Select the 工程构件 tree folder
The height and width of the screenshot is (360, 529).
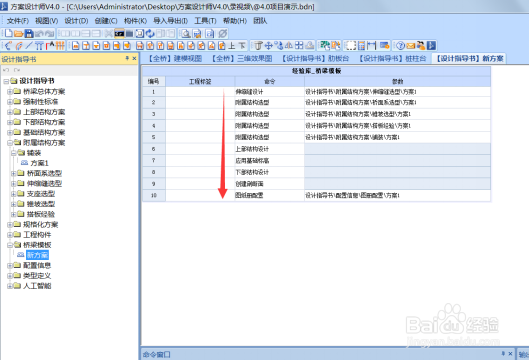(x=37, y=235)
